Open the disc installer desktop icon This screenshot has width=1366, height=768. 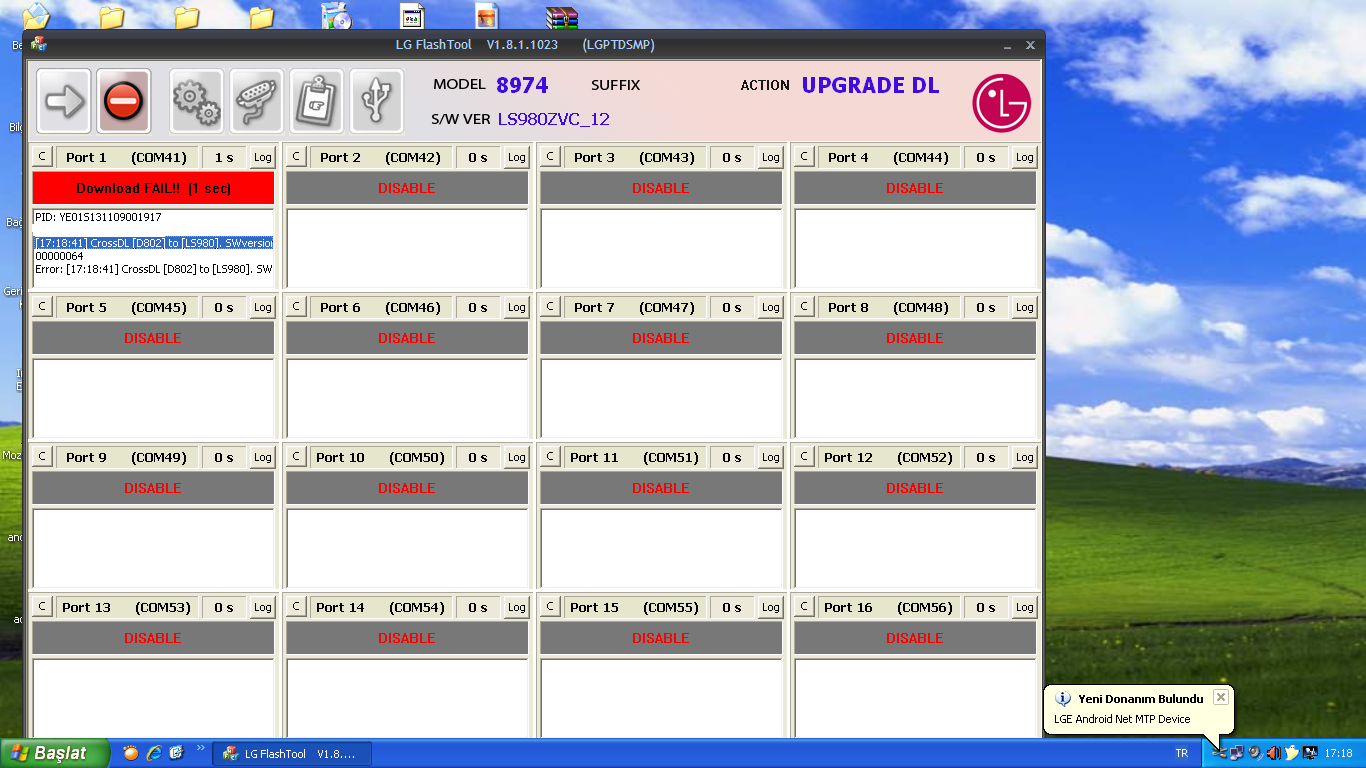click(336, 16)
